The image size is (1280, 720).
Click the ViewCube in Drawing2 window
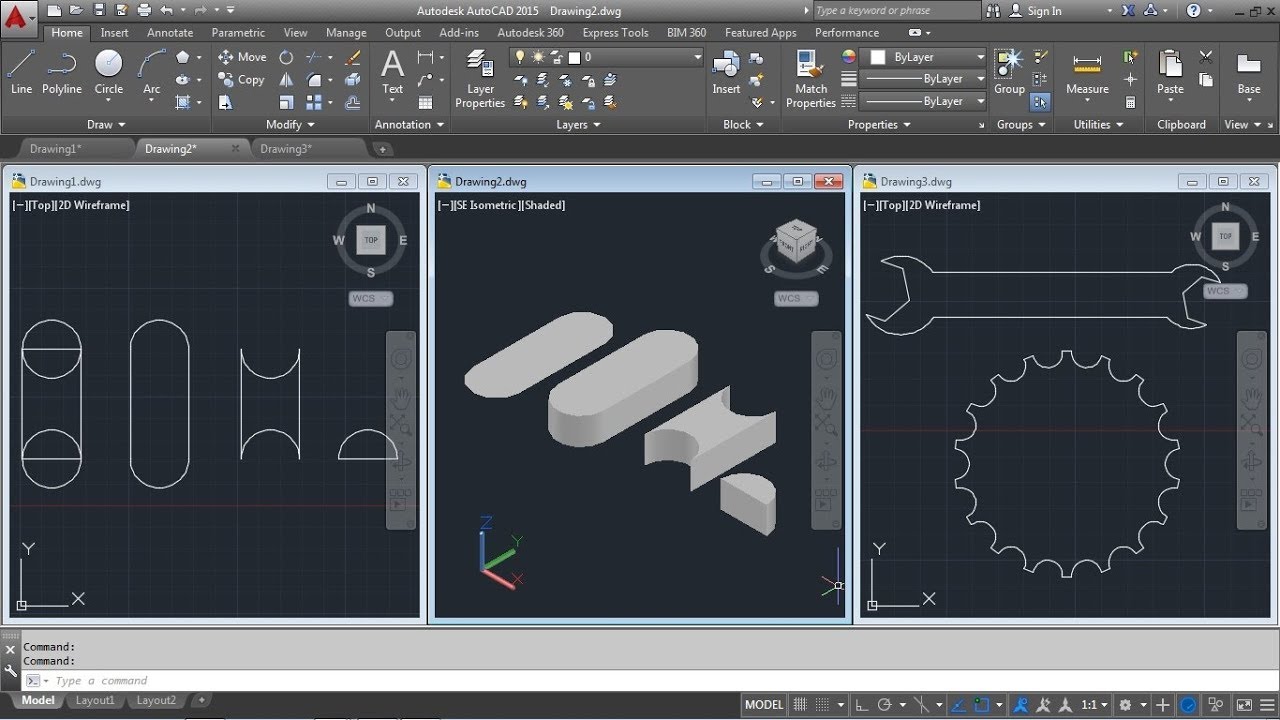tap(796, 241)
